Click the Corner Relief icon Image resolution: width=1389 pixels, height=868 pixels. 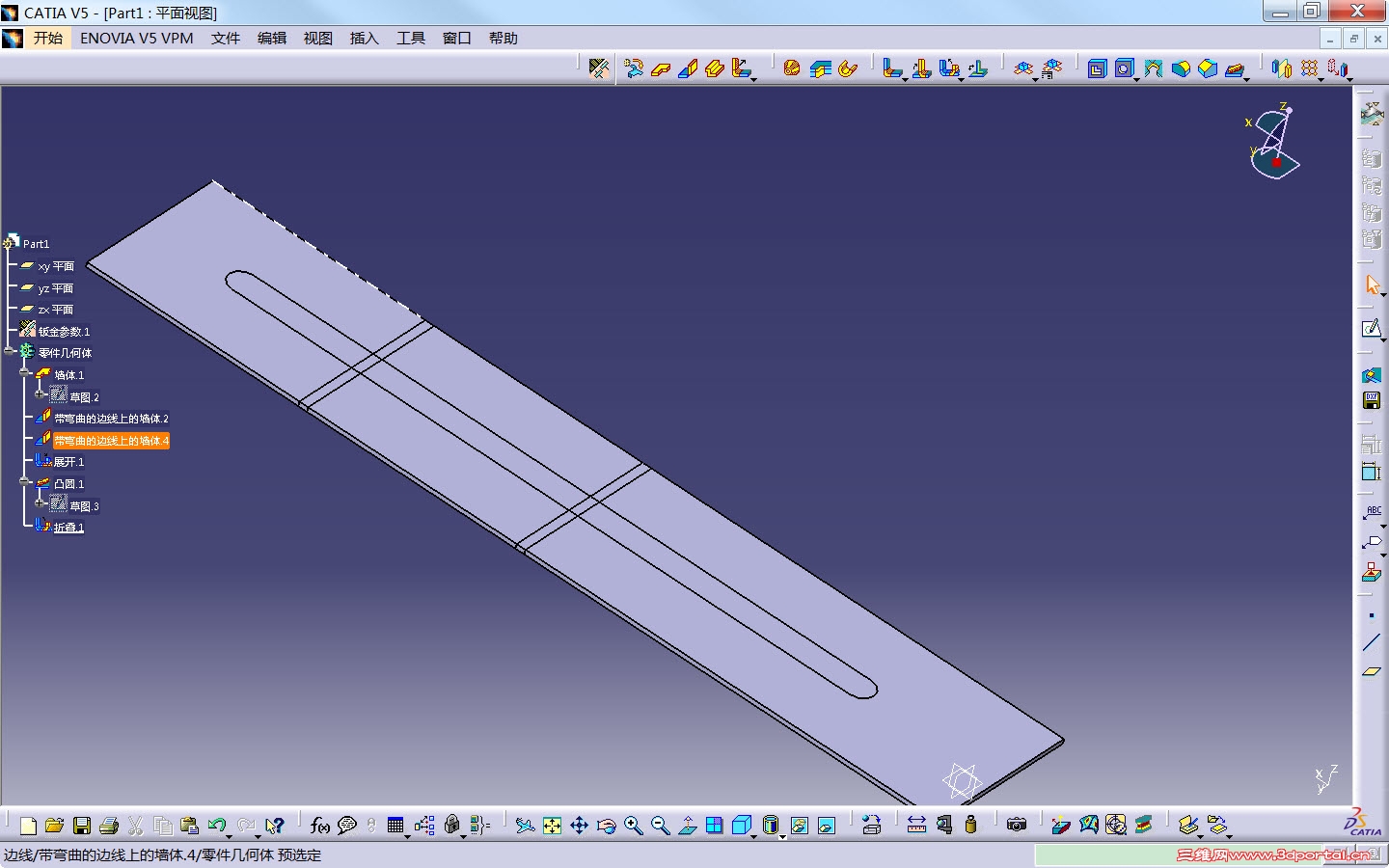1153,68
